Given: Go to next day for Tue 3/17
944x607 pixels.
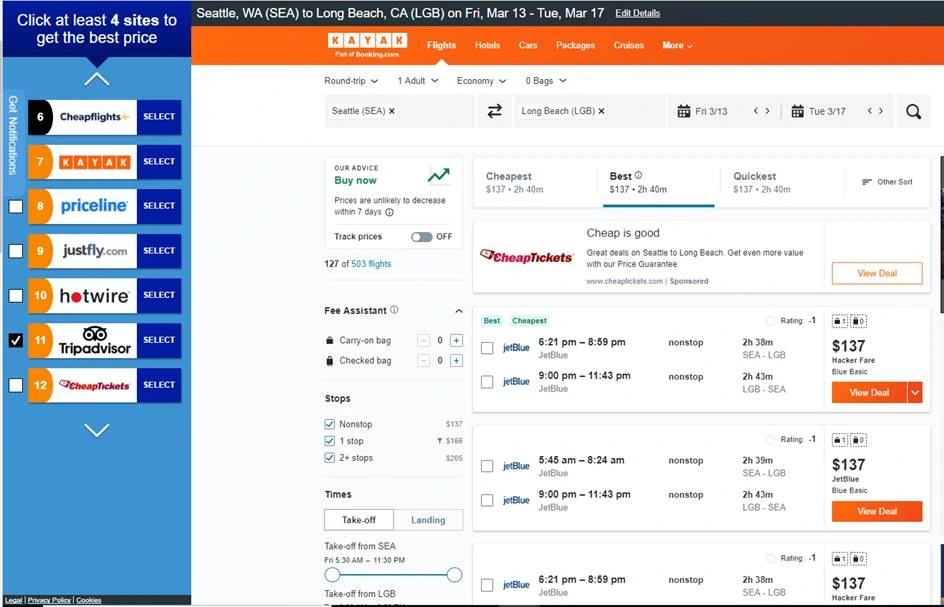Looking at the screenshot, I should click(881, 111).
